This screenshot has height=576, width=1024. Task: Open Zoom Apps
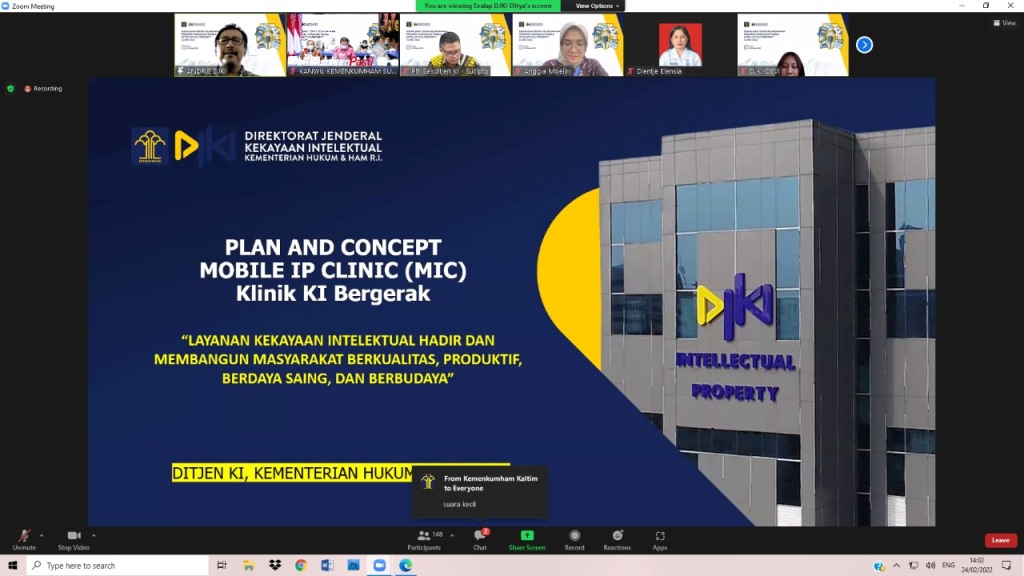tap(660, 537)
